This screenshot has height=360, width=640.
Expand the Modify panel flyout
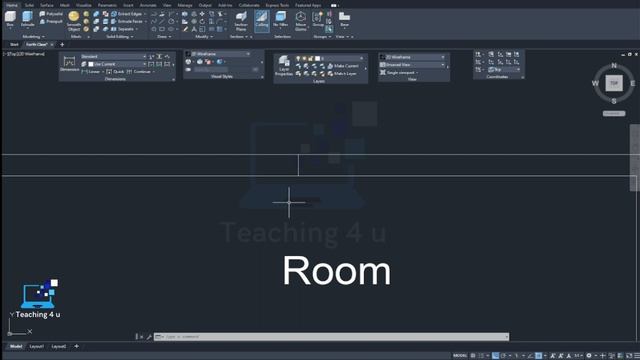[x=204, y=37]
